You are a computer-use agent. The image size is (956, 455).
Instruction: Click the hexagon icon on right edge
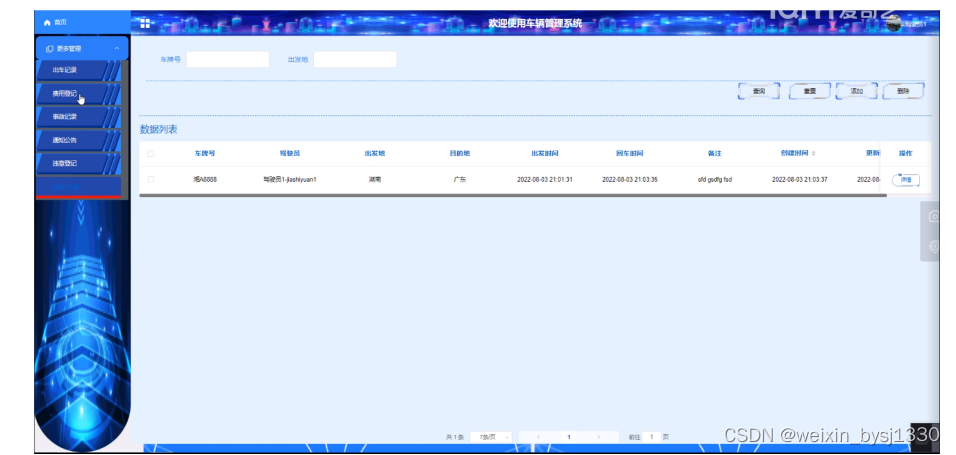[934, 246]
